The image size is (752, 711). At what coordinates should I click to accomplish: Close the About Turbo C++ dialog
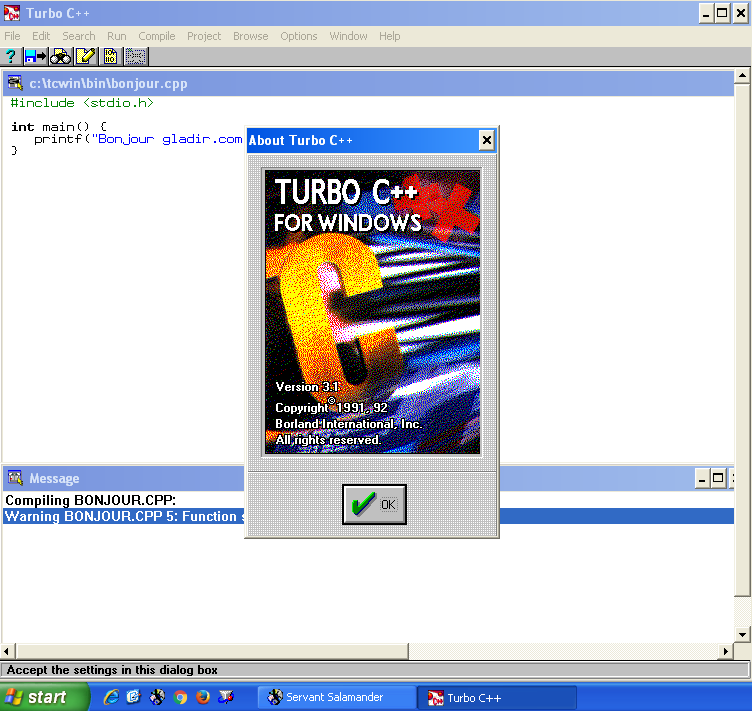coord(486,140)
